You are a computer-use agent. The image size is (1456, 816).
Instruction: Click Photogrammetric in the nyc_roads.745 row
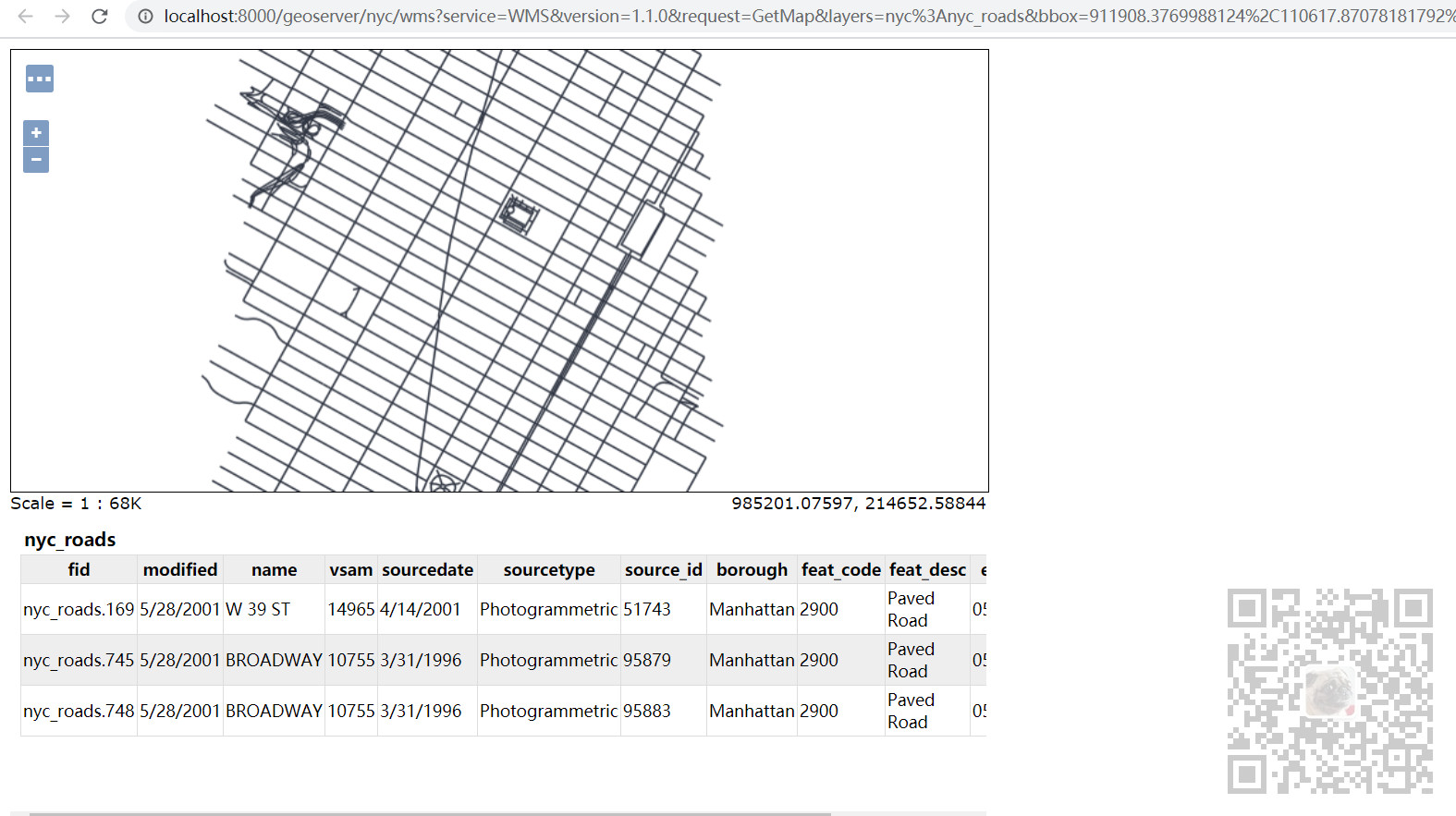(x=549, y=660)
